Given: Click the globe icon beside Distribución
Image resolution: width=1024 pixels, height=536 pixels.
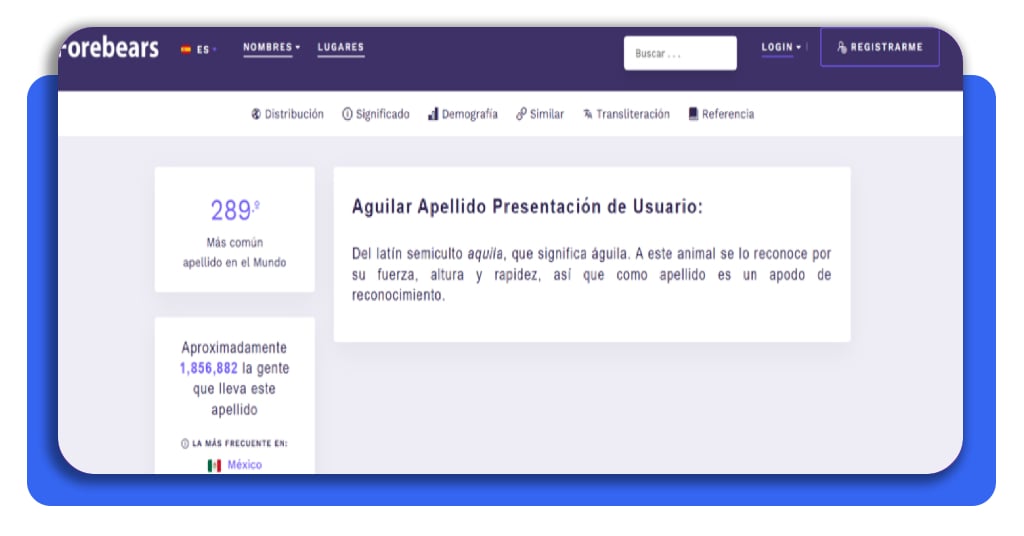Looking at the screenshot, I should point(256,114).
